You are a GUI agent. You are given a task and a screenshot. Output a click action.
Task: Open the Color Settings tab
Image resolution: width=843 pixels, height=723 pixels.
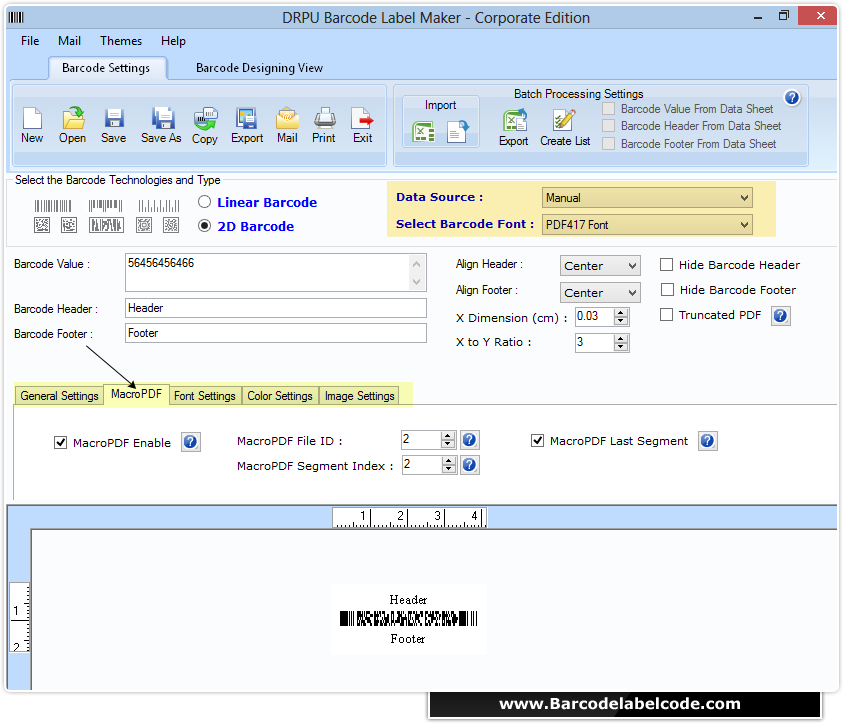[x=280, y=396]
